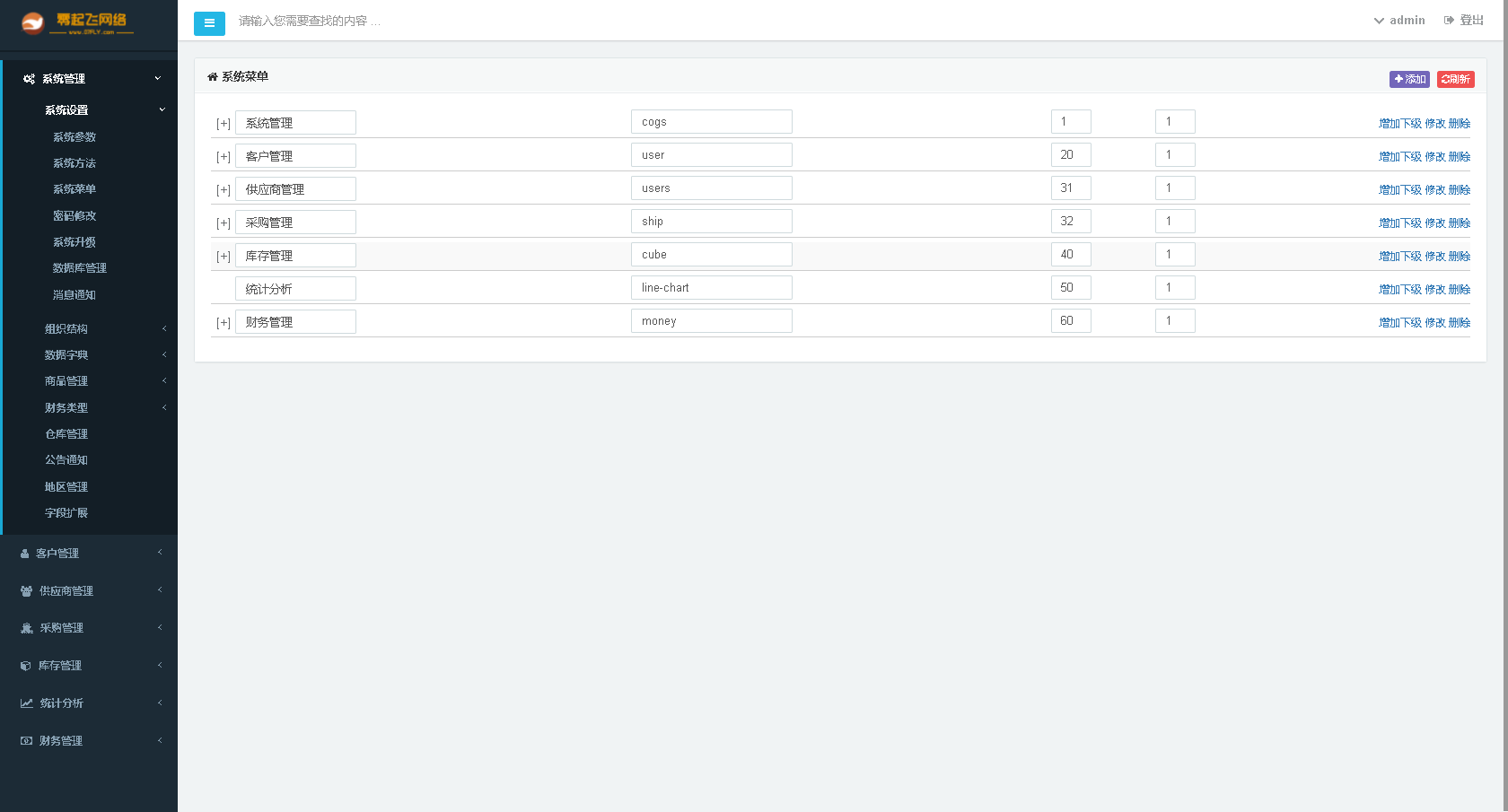Click the 统计分析 line chart icon
This screenshot has width=1508, height=812.
pos(27,703)
